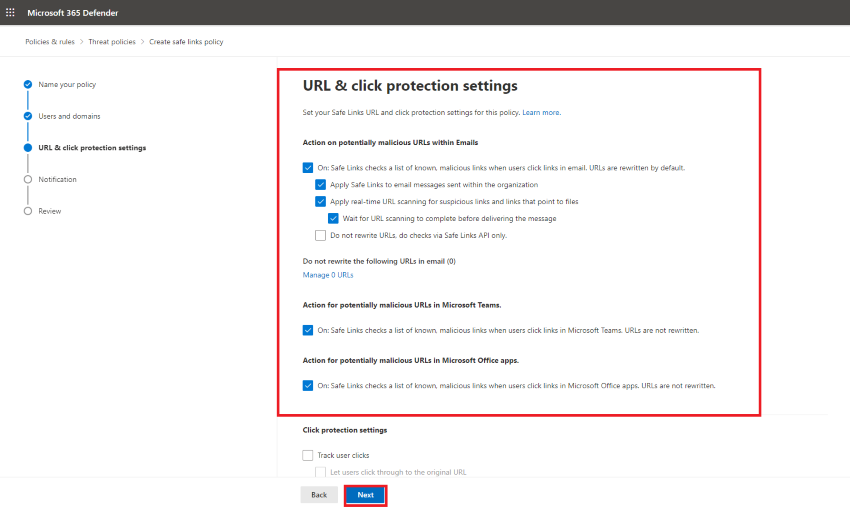Enable Track user clicks checkbox
Screen dimensions: 850x508
[308, 455]
